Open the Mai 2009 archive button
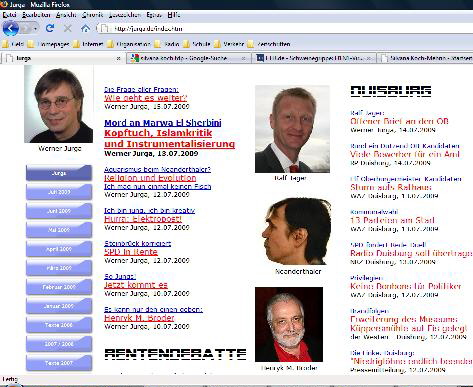The image size is (473, 387). (59, 230)
